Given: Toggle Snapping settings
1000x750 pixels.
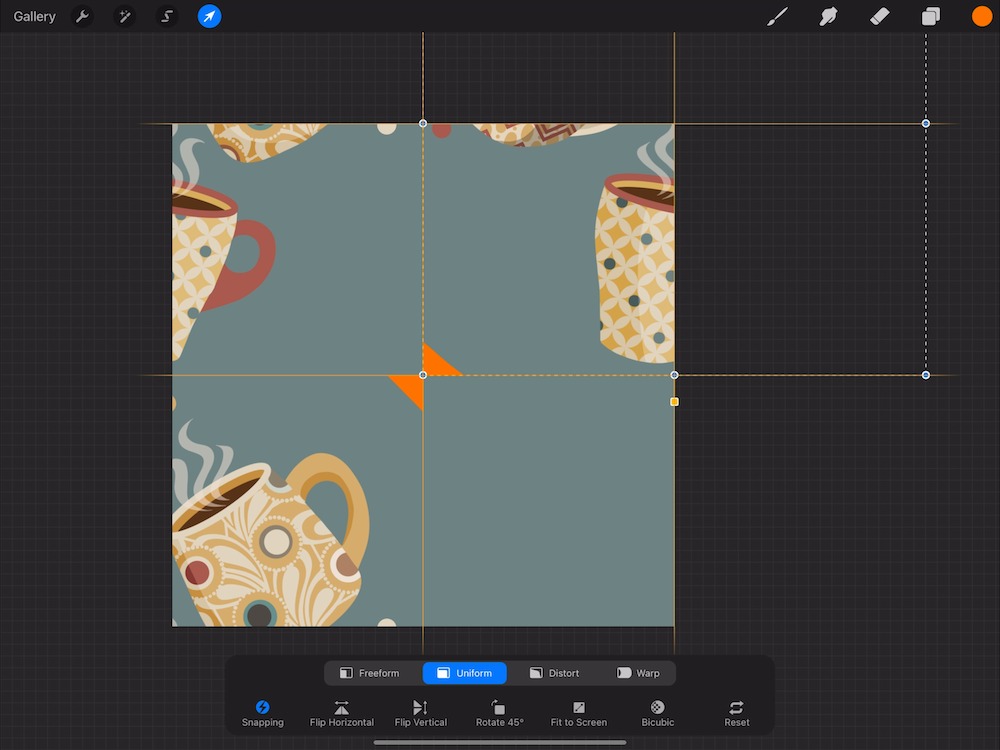Looking at the screenshot, I should click(262, 713).
